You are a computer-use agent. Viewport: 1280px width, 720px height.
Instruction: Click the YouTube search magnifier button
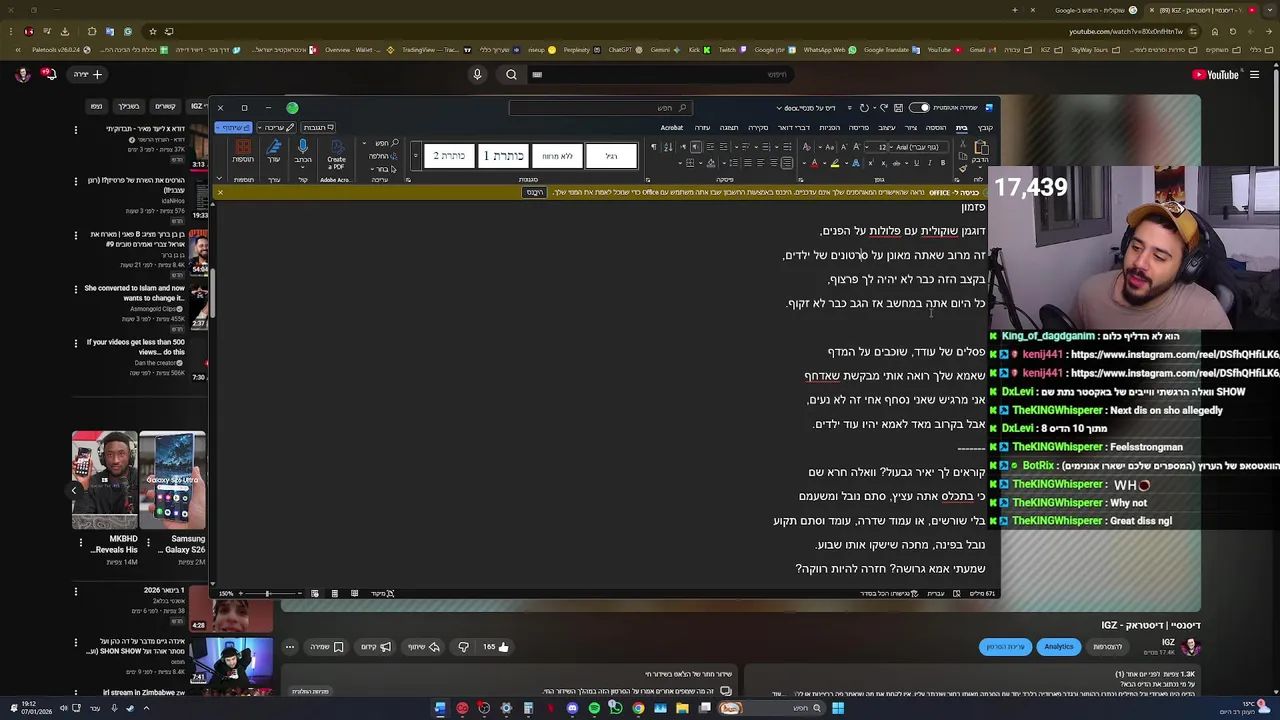511,74
